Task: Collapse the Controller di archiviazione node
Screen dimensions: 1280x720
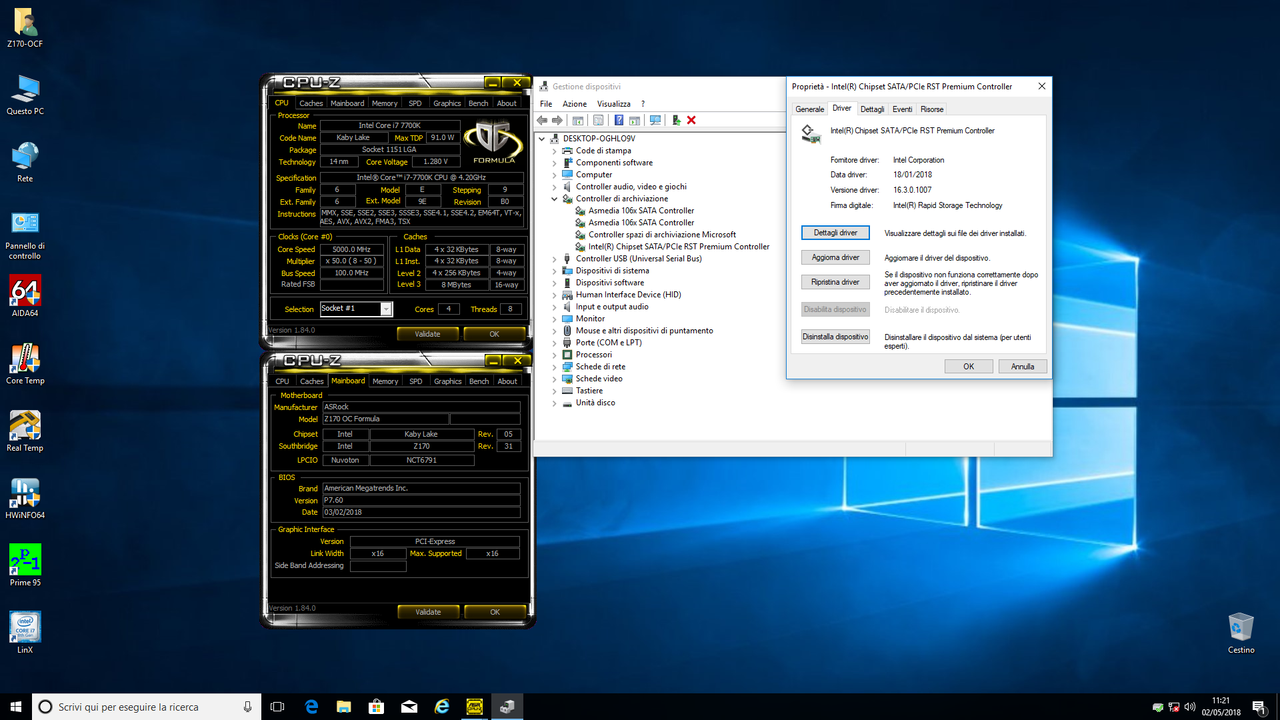Action: point(556,199)
